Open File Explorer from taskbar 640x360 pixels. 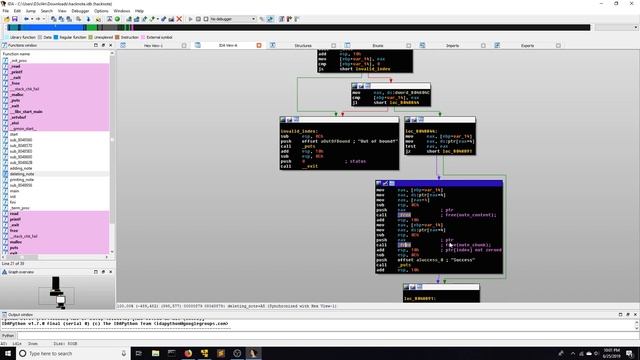point(155,353)
